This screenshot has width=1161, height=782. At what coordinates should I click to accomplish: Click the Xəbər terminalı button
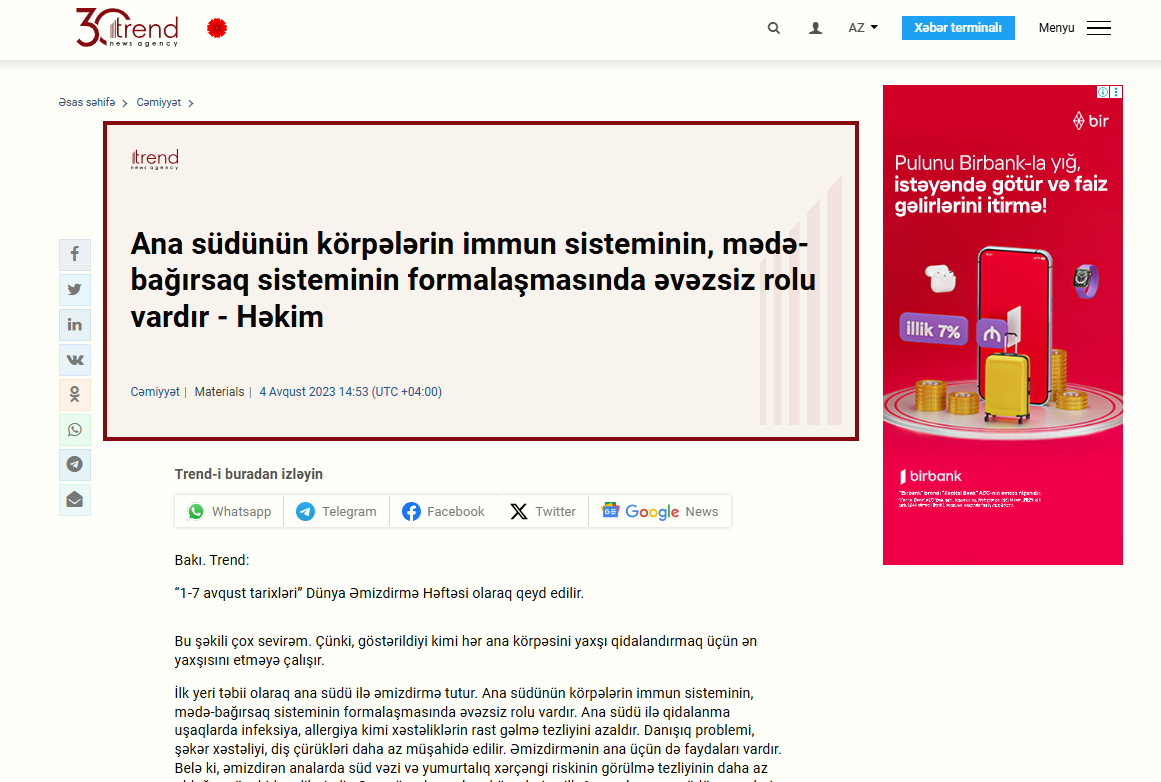coord(957,28)
